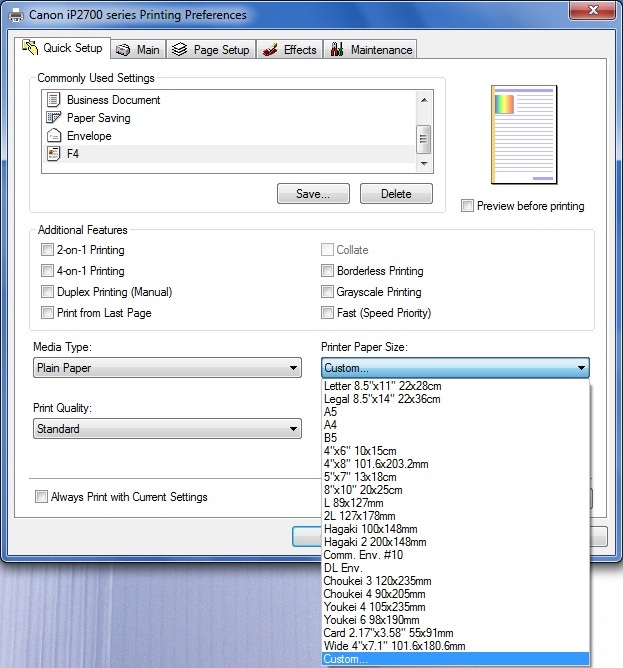Toggle Grayscale Printing checkbox
This screenshot has height=668, width=623.
click(327, 292)
